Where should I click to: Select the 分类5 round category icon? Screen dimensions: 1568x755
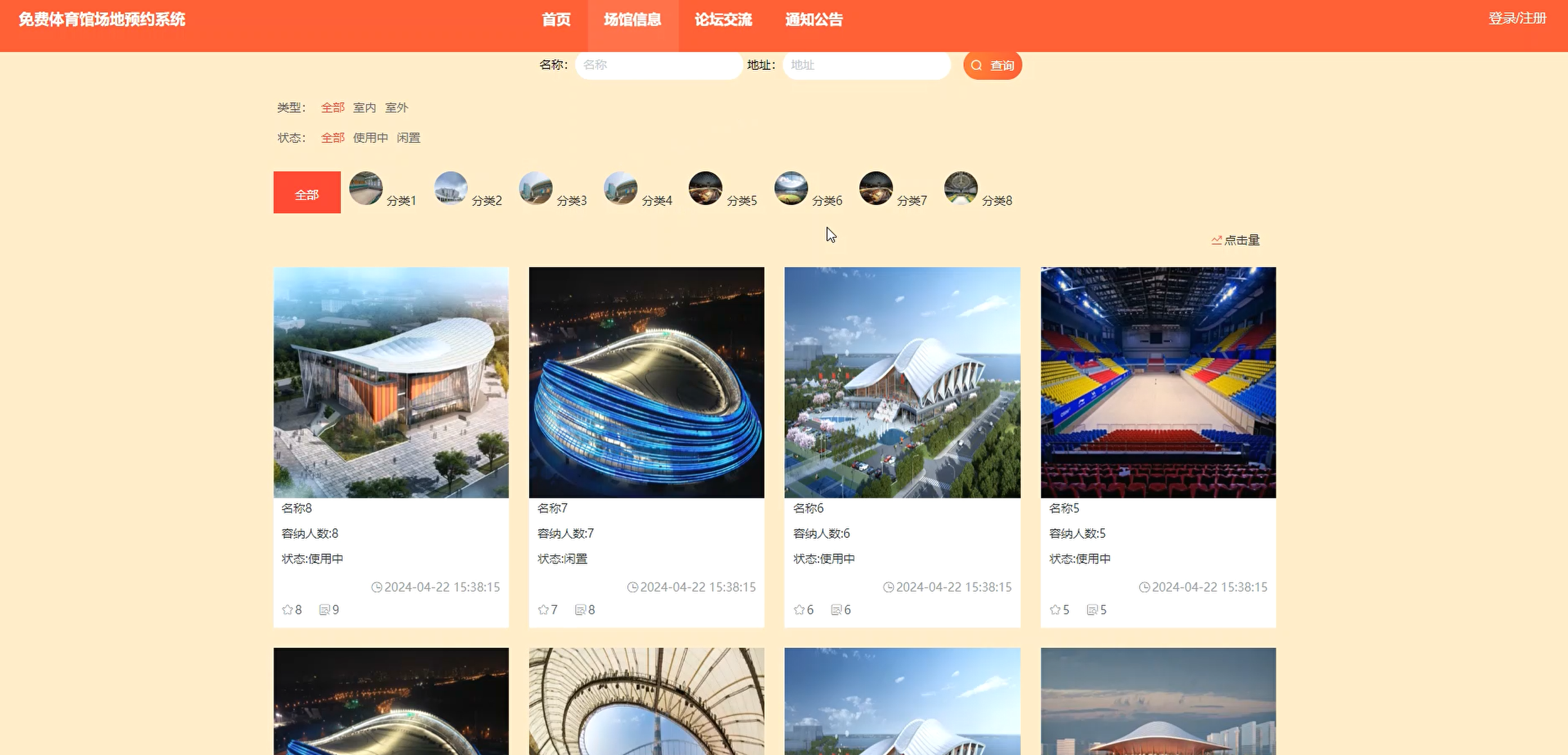pos(706,188)
